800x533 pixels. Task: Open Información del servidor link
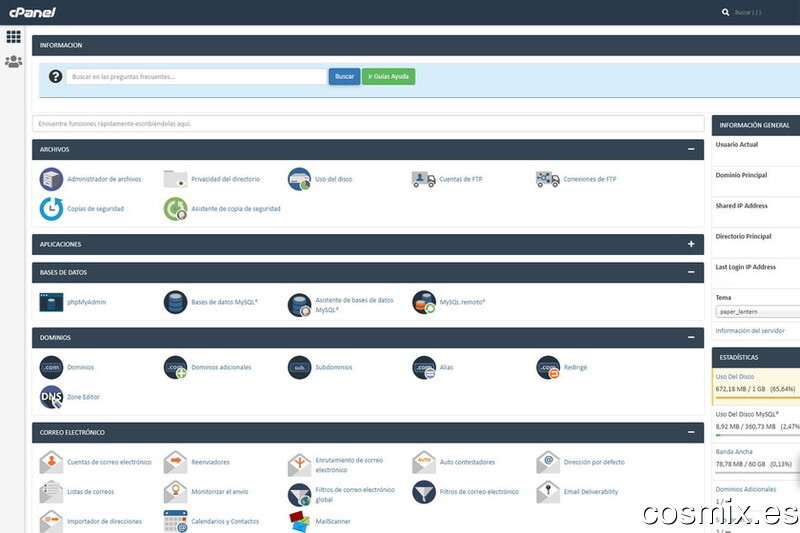750,331
